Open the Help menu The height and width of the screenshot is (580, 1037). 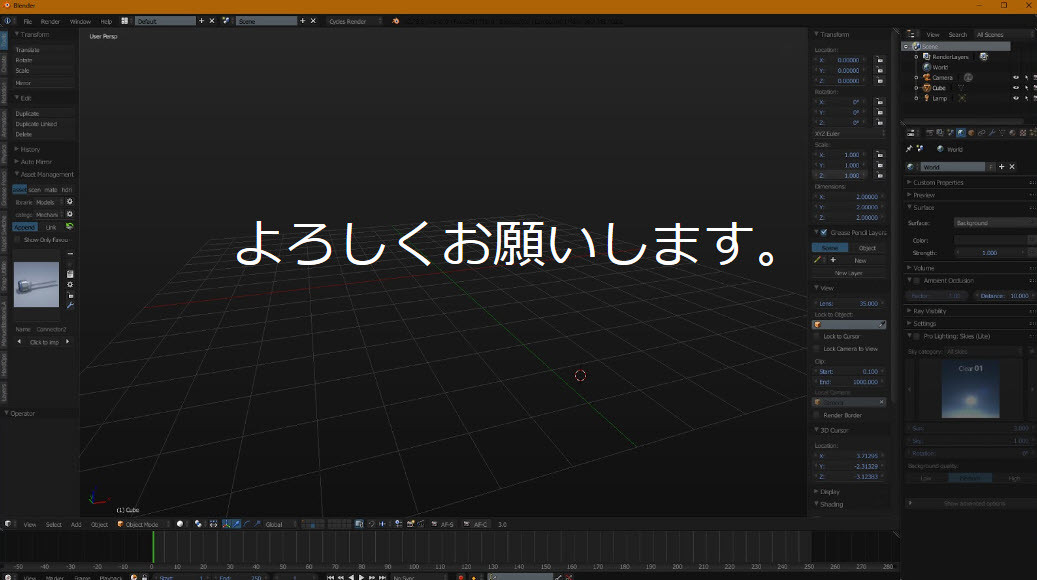106,21
